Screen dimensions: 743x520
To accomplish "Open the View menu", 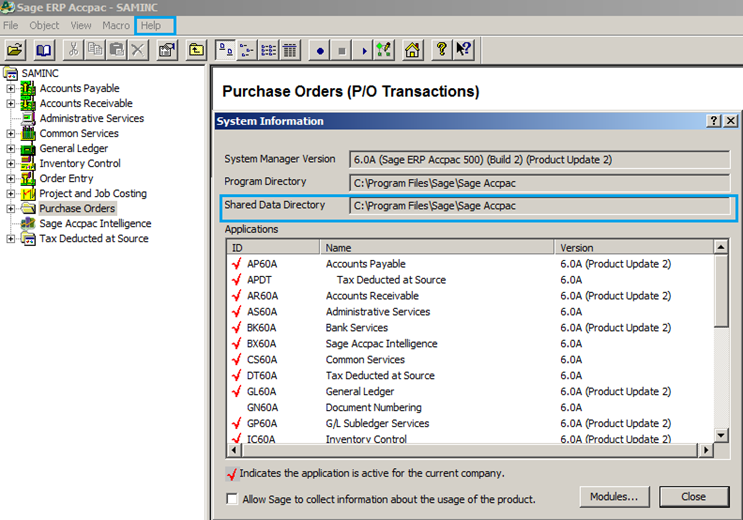I will (x=81, y=26).
